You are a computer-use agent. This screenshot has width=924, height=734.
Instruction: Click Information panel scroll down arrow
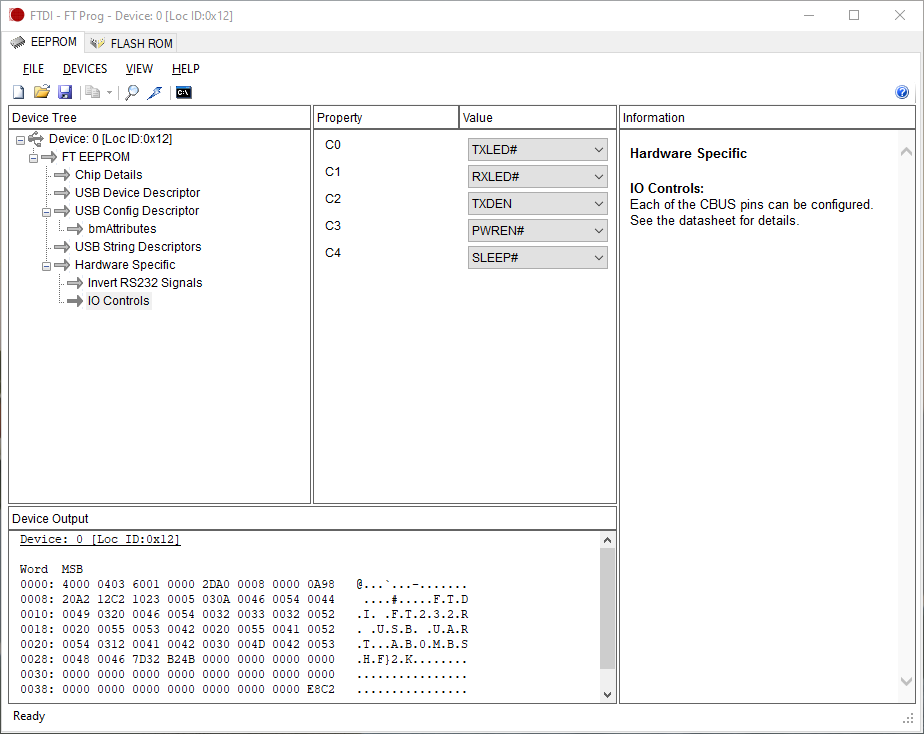[906, 681]
